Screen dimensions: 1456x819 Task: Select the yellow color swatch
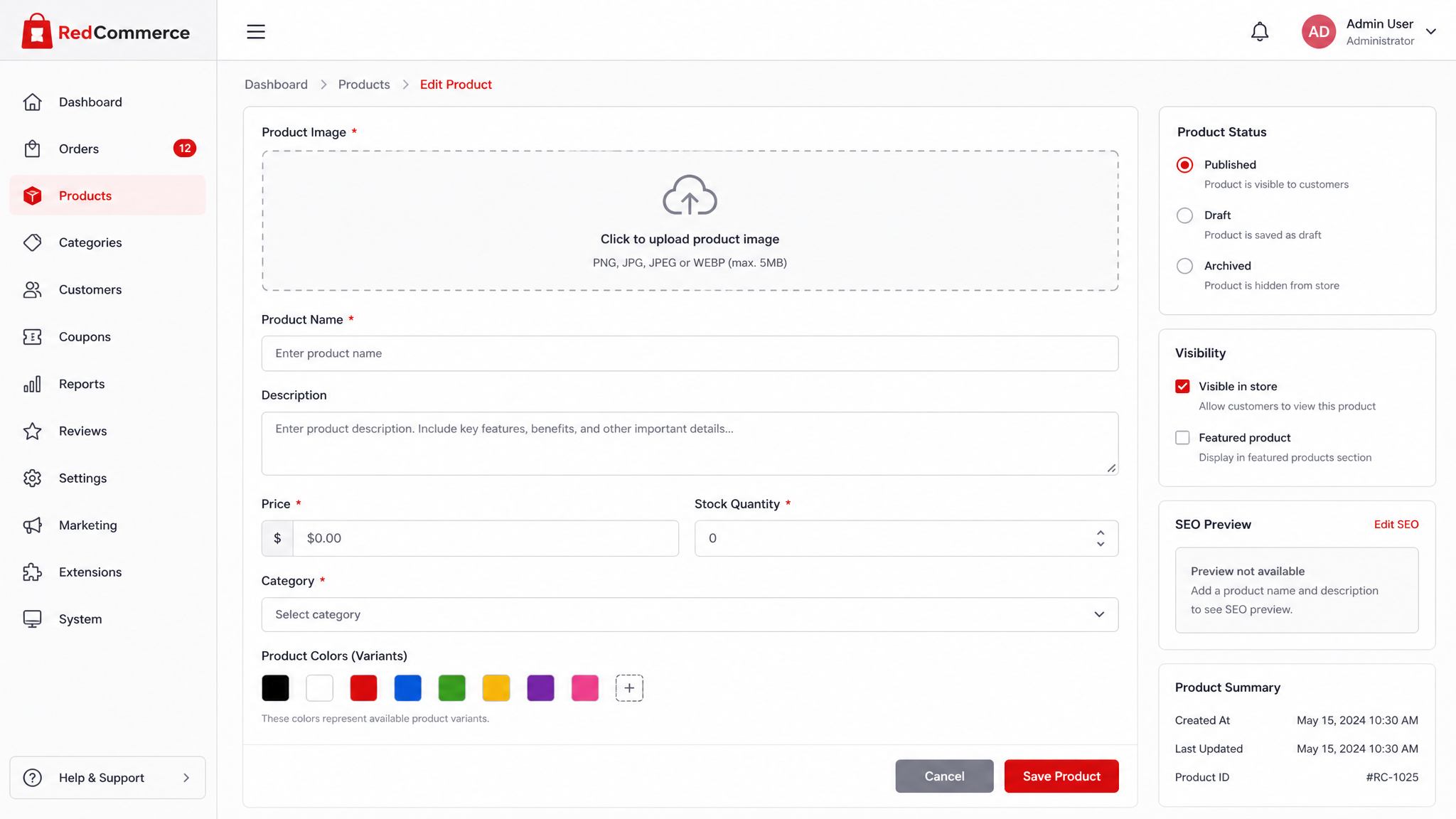pyautogui.click(x=496, y=688)
